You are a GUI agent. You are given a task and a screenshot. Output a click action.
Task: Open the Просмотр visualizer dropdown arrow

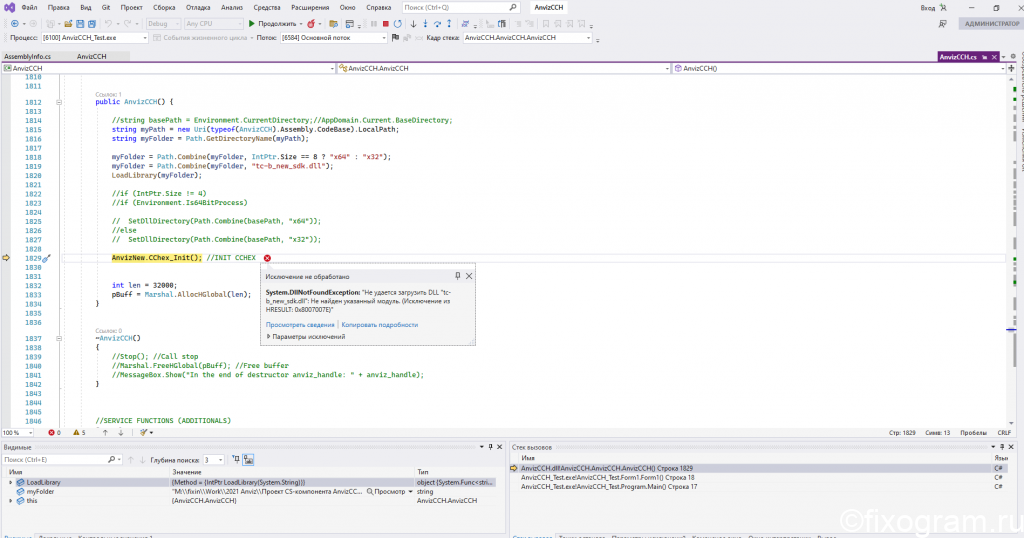pos(410,492)
